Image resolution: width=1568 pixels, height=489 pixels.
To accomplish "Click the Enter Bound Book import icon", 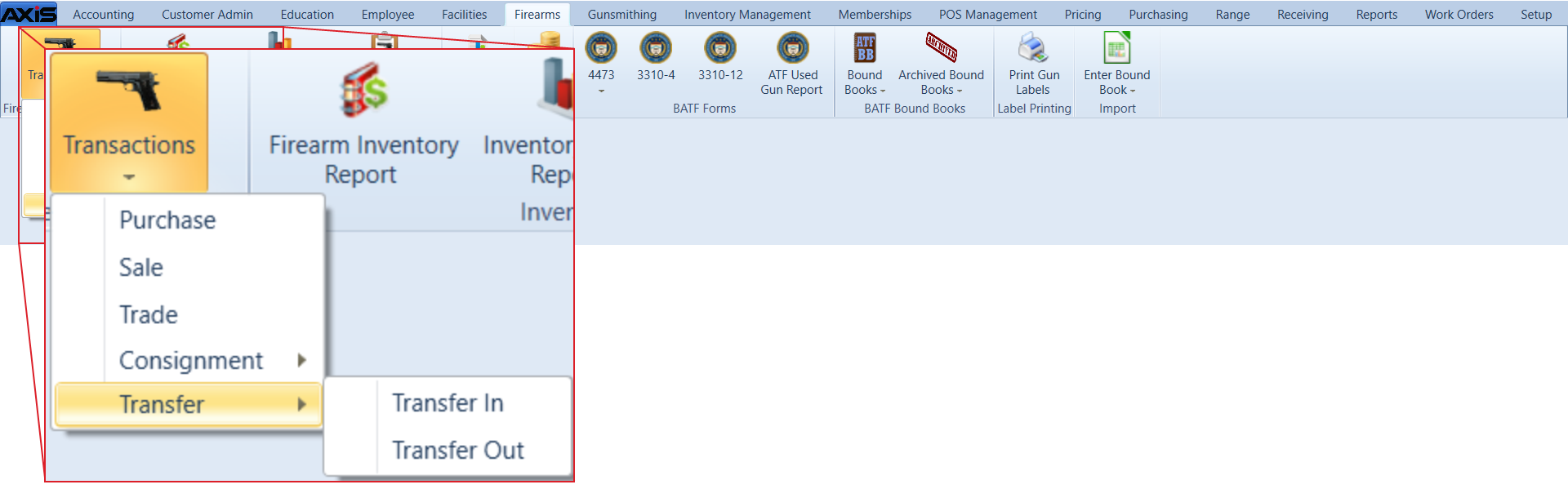I will click(1116, 48).
